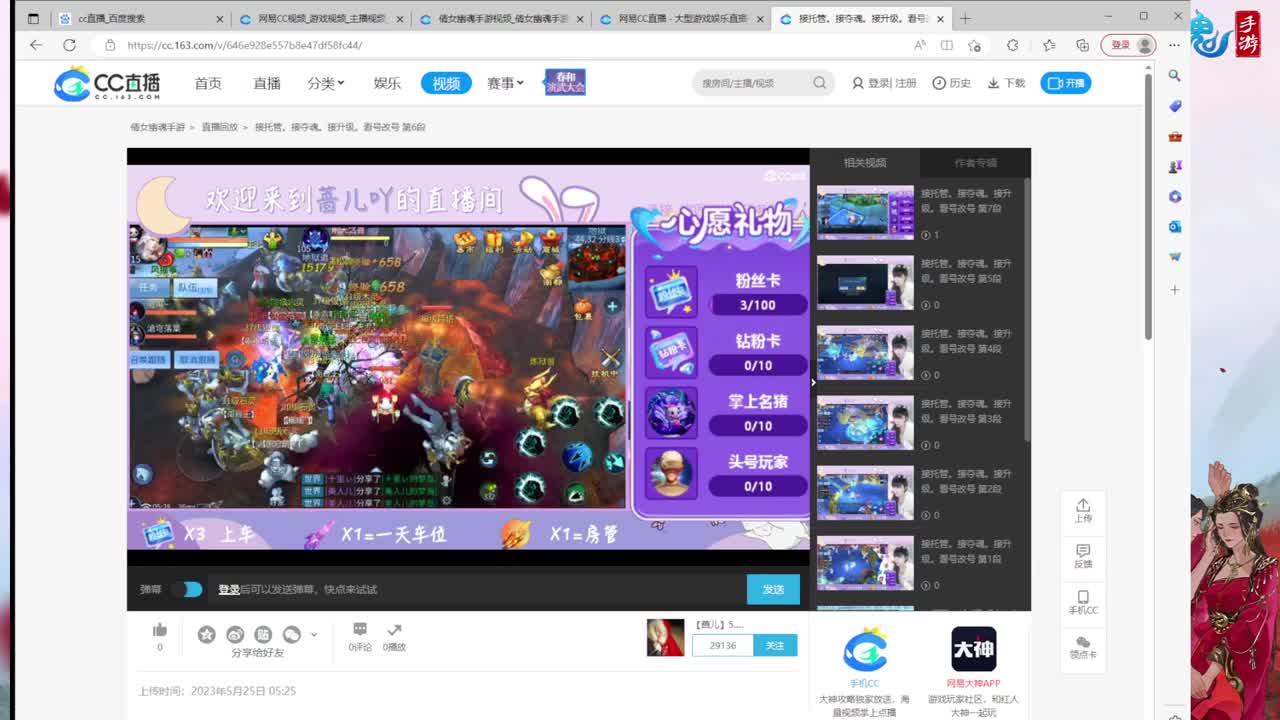Open the 网易大神APP icon

pos(973,650)
